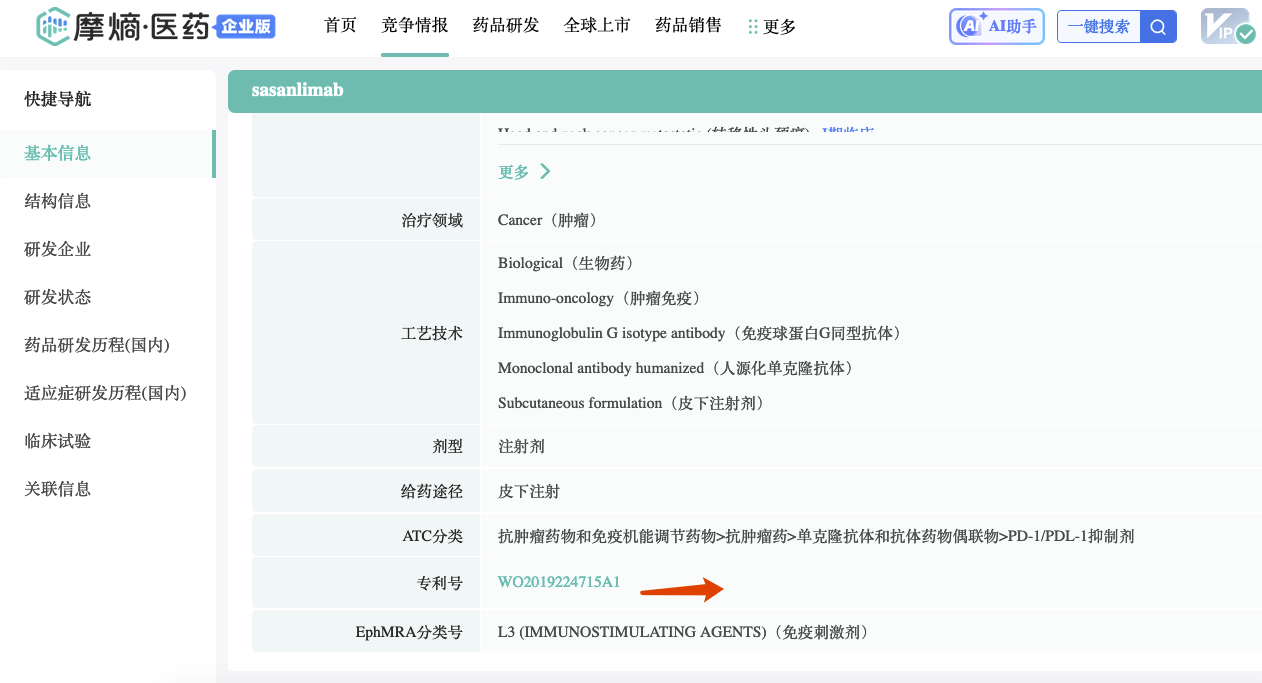Click the 一键搜索 search box

[x=1098, y=27]
